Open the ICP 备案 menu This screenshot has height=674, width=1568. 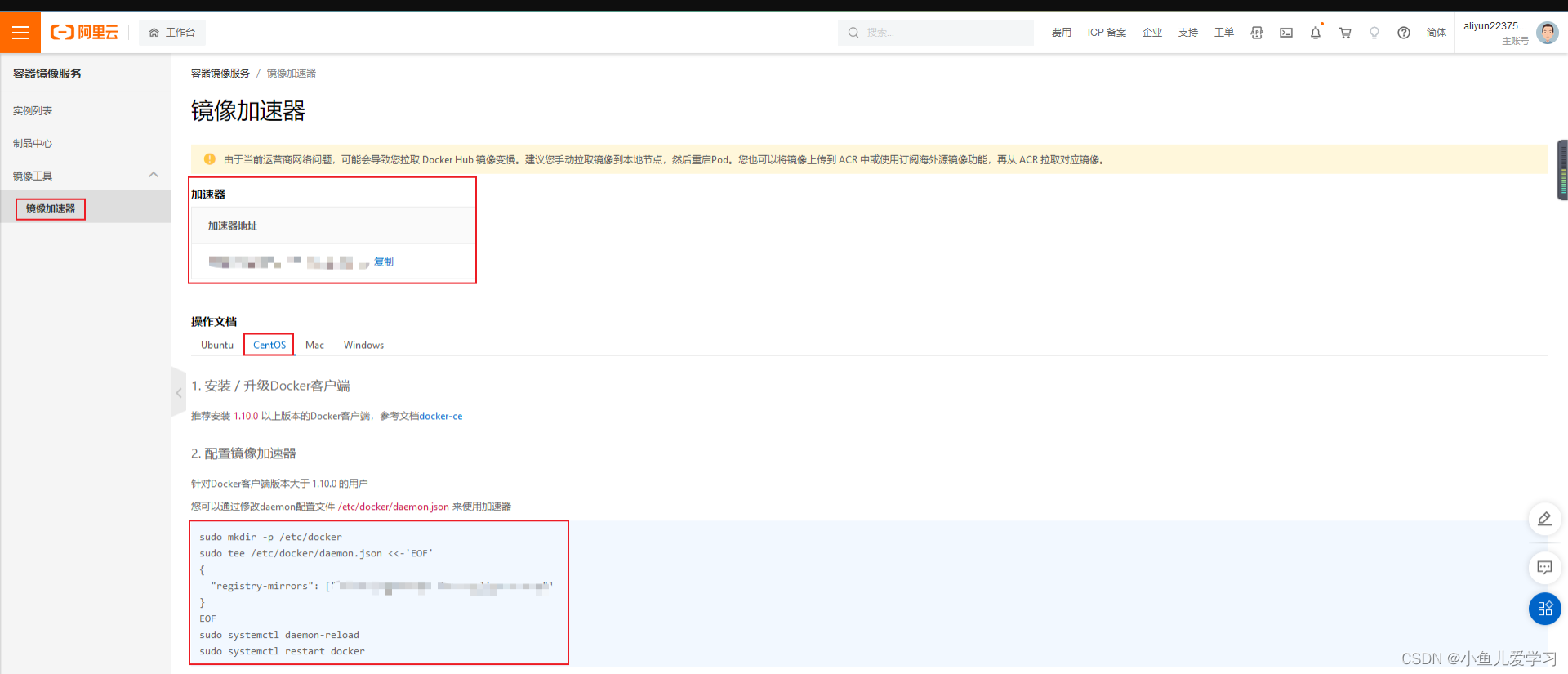click(x=1107, y=33)
